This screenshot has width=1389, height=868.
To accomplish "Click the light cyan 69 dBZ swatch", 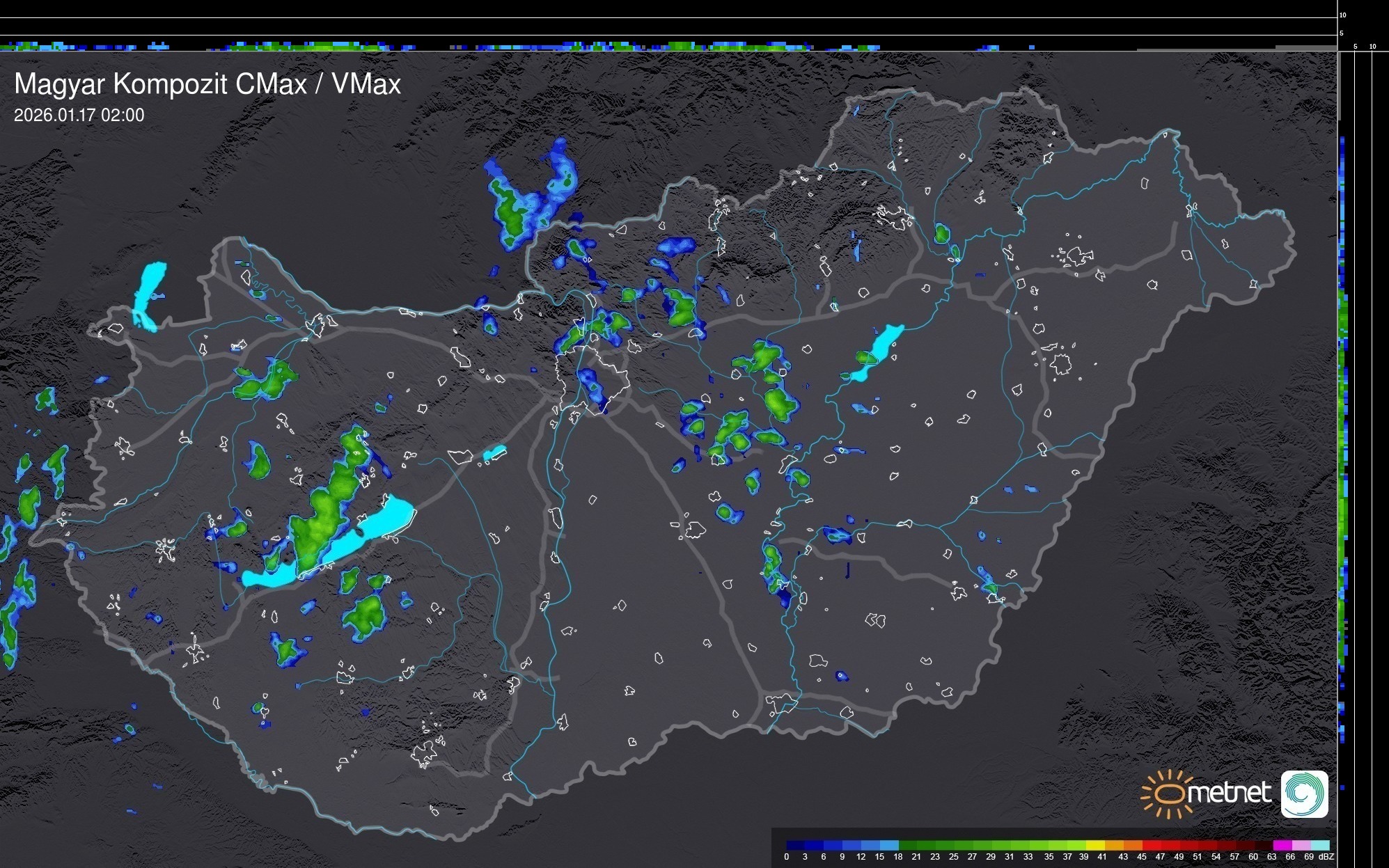I will 1319,845.
